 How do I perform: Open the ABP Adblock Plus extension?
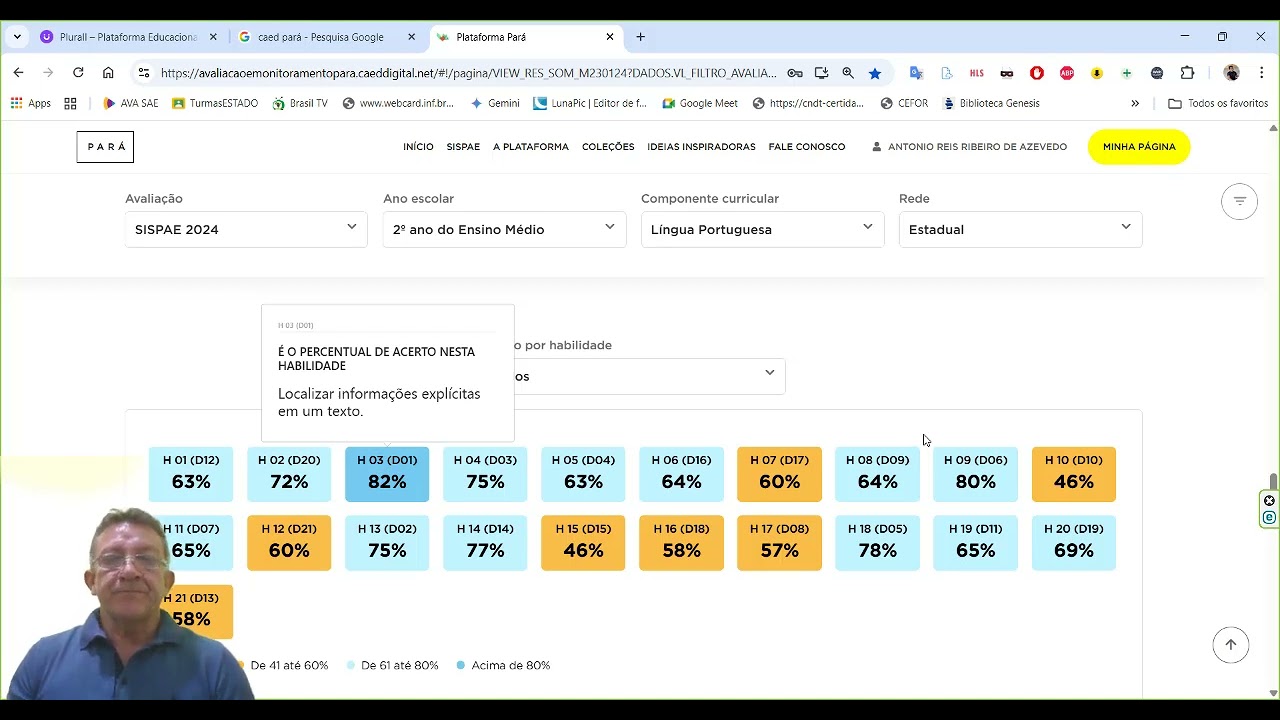1067,73
